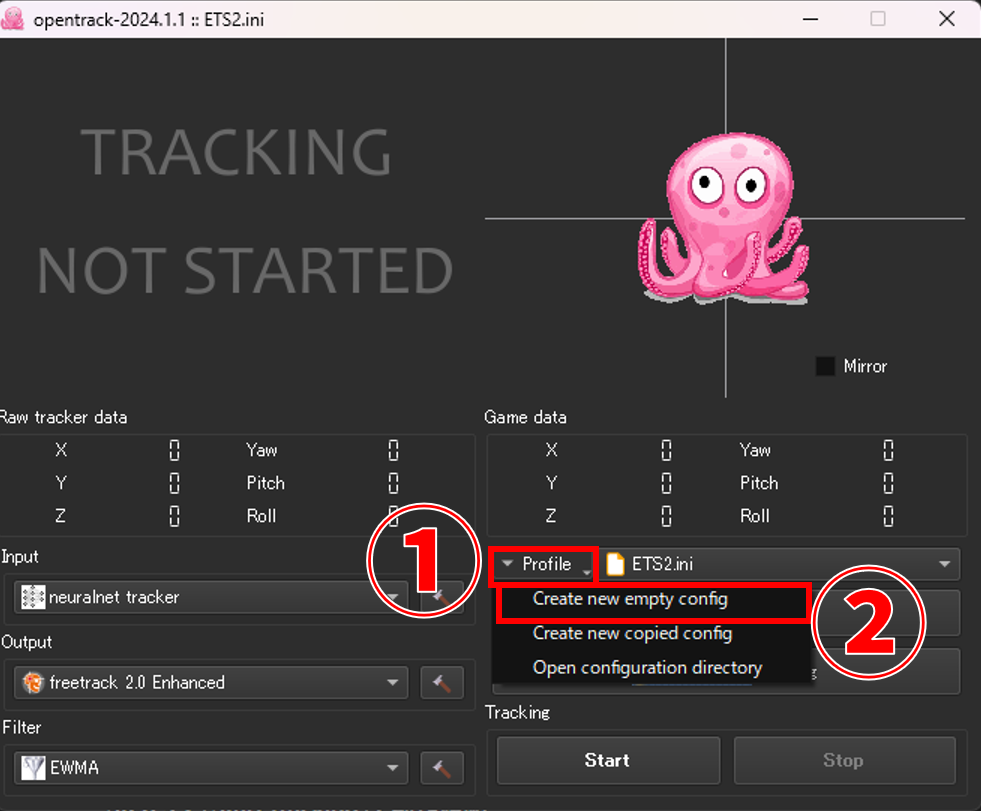Click the opentrack octopus icon in titlebar
This screenshot has width=981, height=811.
(x=14, y=18)
